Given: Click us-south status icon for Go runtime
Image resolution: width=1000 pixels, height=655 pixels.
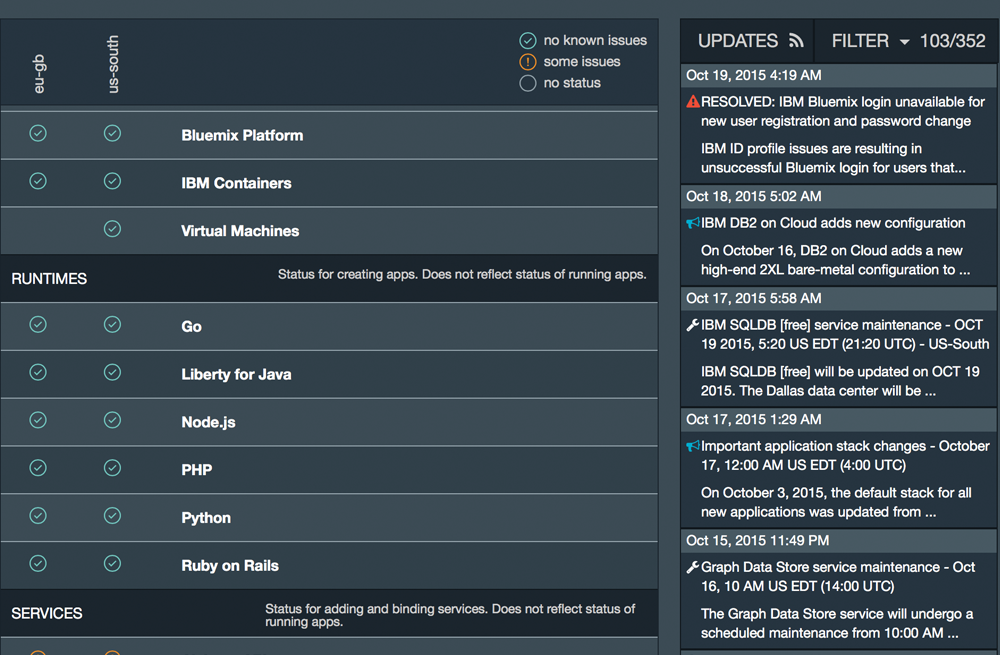Looking at the screenshot, I should 112,325.
